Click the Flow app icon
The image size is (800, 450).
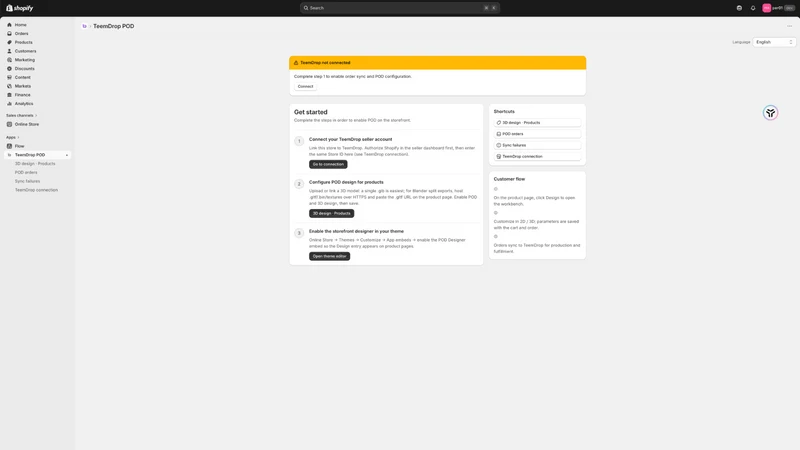click(x=9, y=146)
